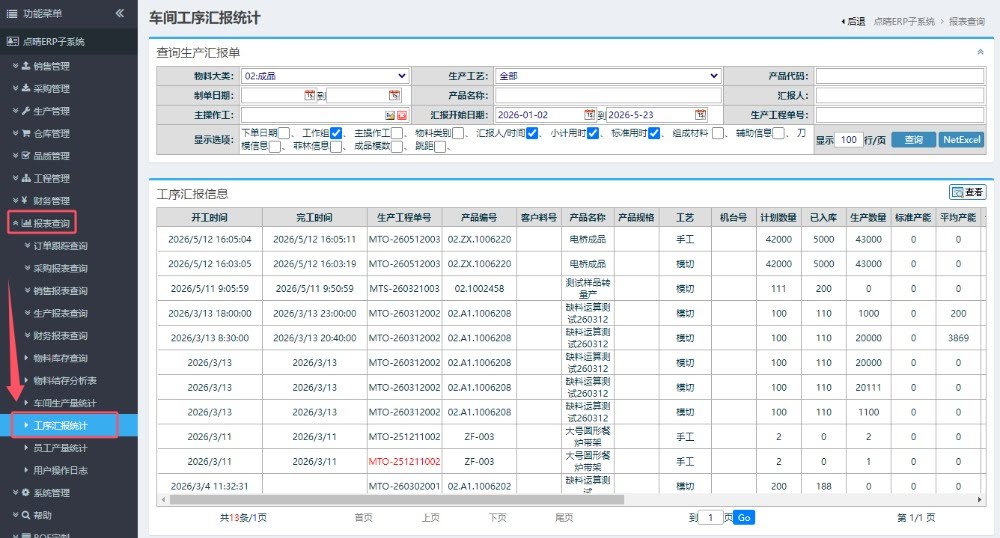
Task: Click the 下页 pagination link
Action: (x=497, y=518)
